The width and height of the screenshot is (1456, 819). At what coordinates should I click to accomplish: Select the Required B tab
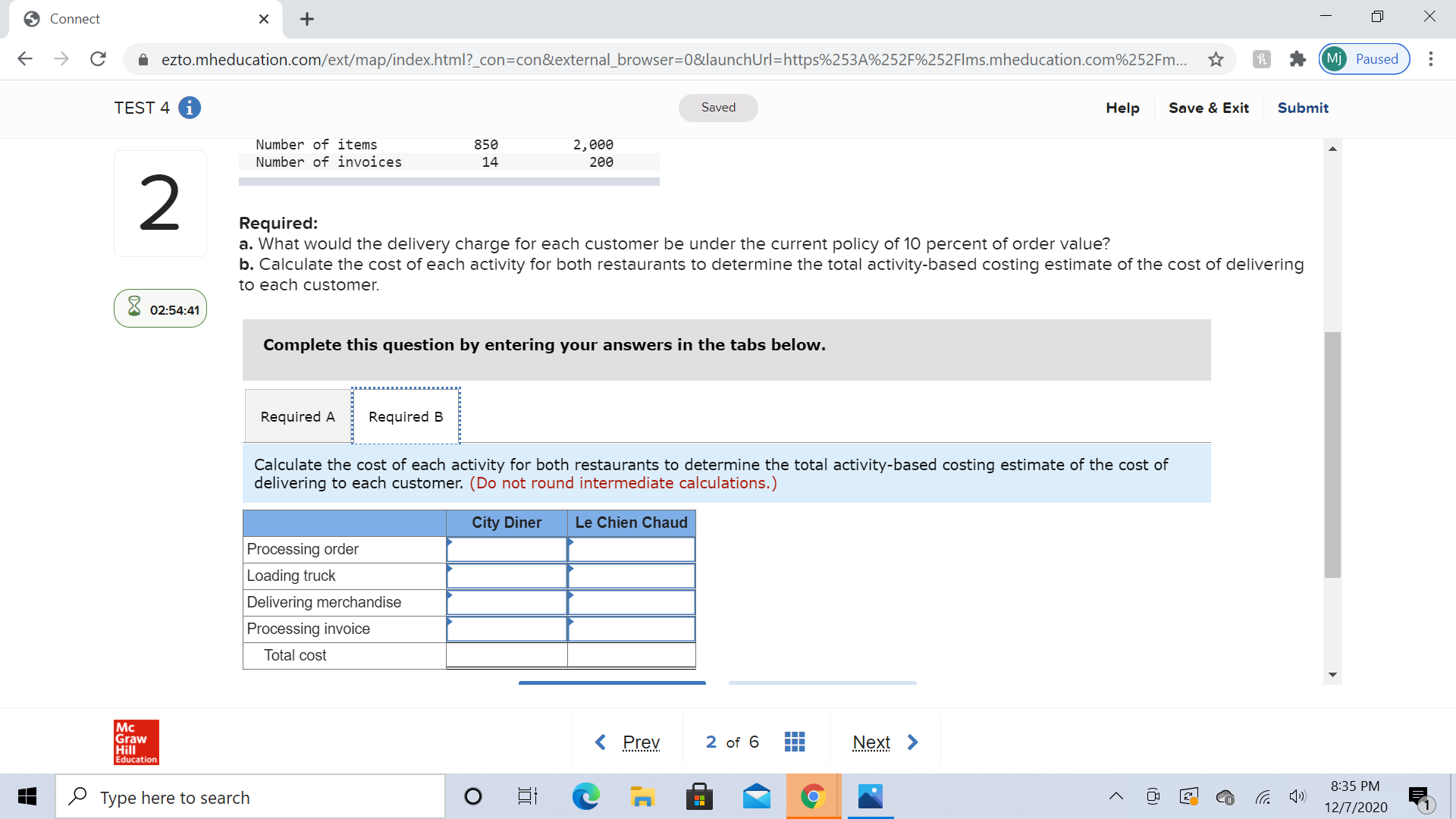coord(406,416)
